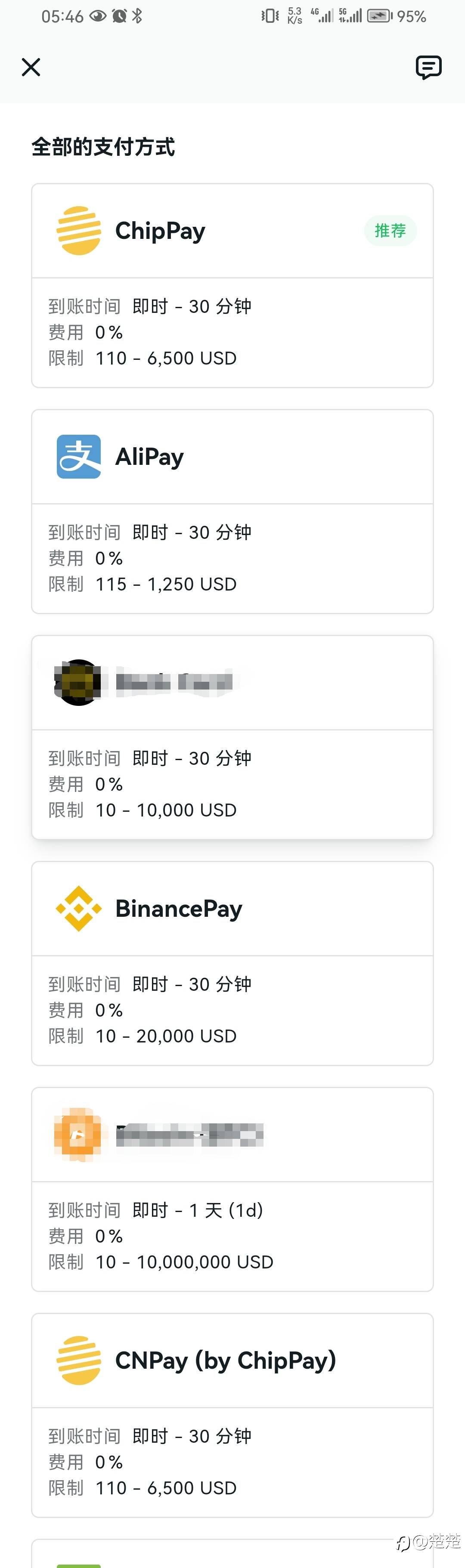The width and height of the screenshot is (465, 1568).
Task: Tap the blue AliPay logo icon
Action: pyautogui.click(x=78, y=457)
